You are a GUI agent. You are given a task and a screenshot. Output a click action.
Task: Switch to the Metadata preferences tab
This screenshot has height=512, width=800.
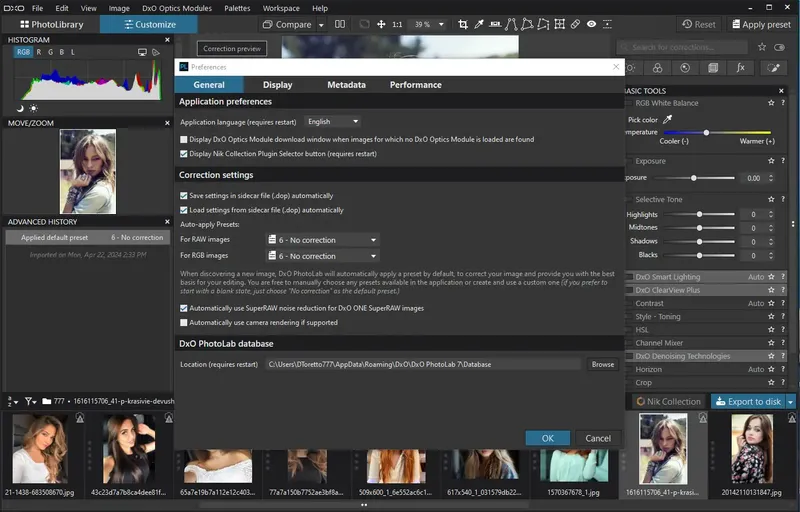346,85
